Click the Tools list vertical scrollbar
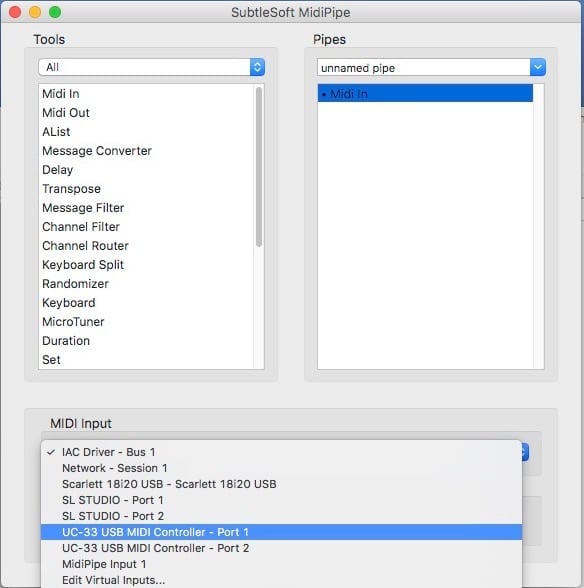 tap(259, 167)
